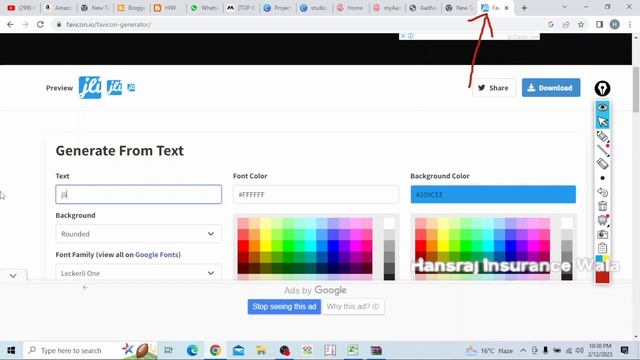Click the clipboard icon in the annotation bar
The height and width of the screenshot is (360, 640).
click(602, 248)
